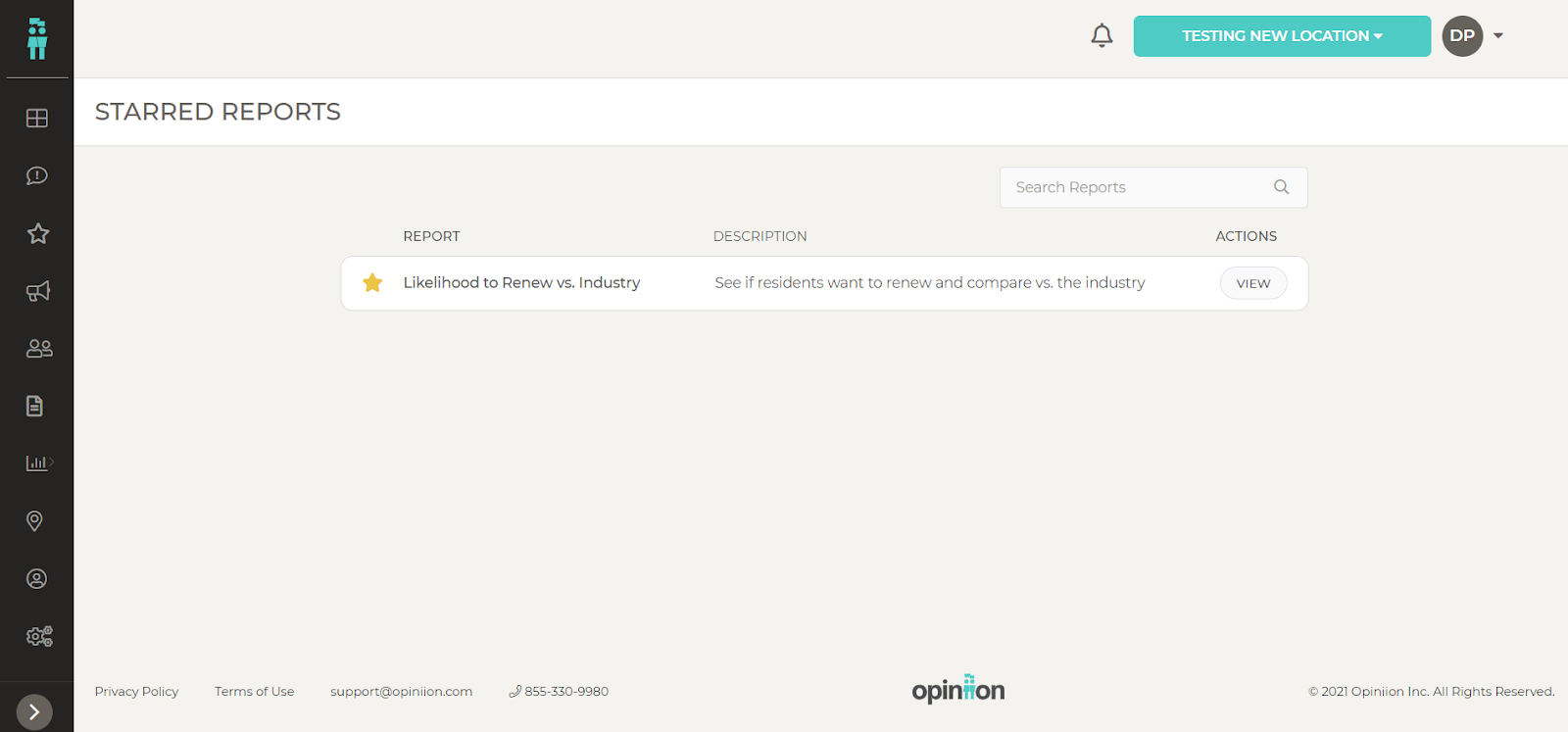
Task: Click the Opiniion footer logo
Action: pyautogui.click(x=958, y=689)
